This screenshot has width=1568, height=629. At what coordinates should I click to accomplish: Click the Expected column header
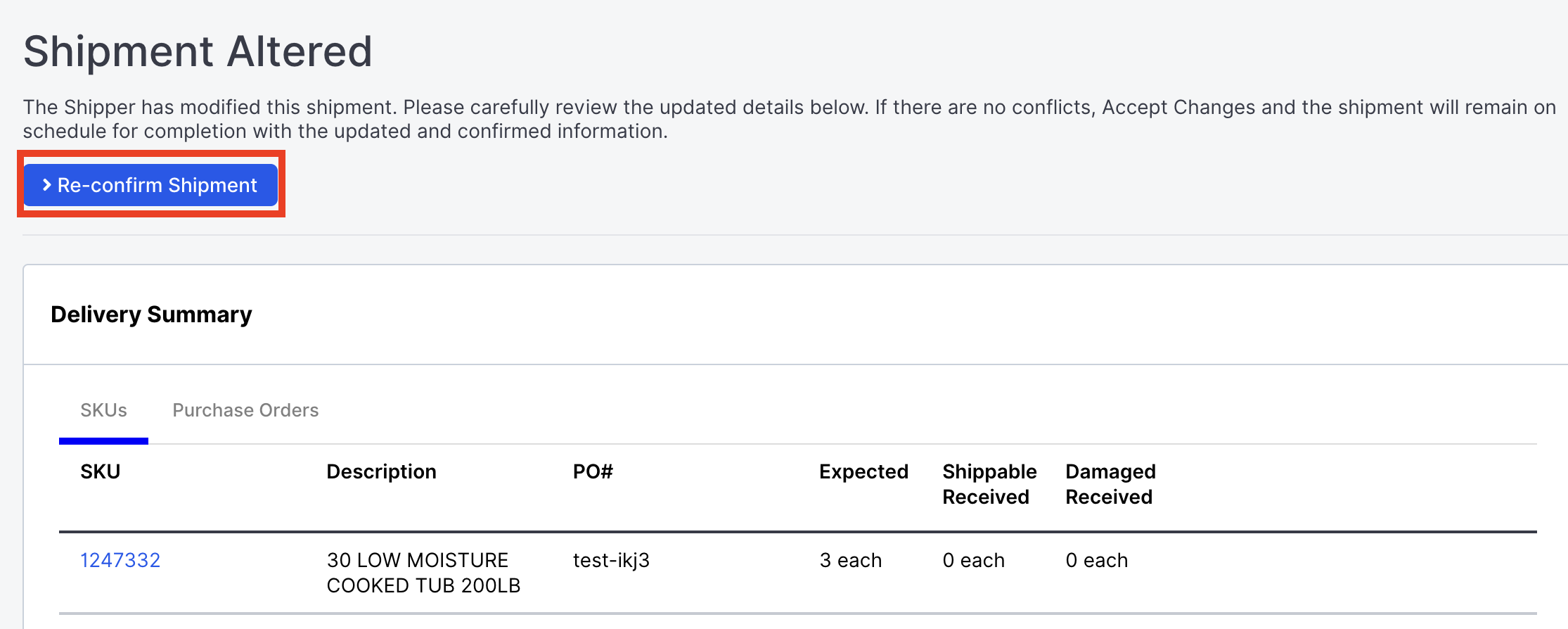(863, 471)
